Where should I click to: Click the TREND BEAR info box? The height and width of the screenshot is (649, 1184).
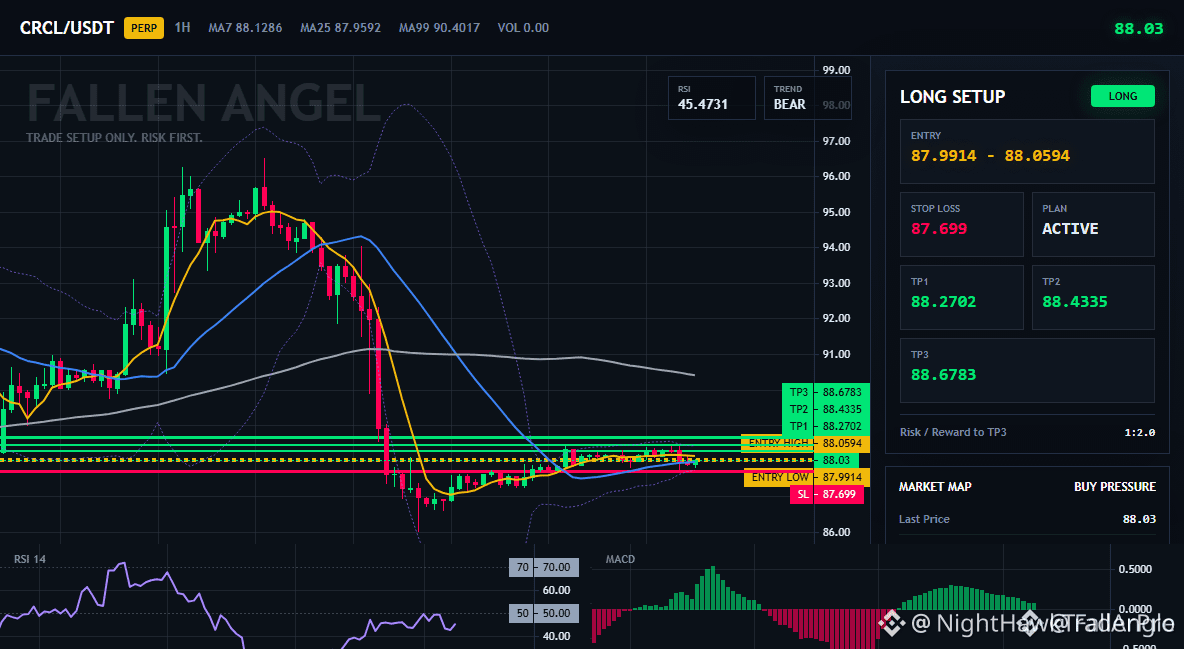tap(807, 97)
